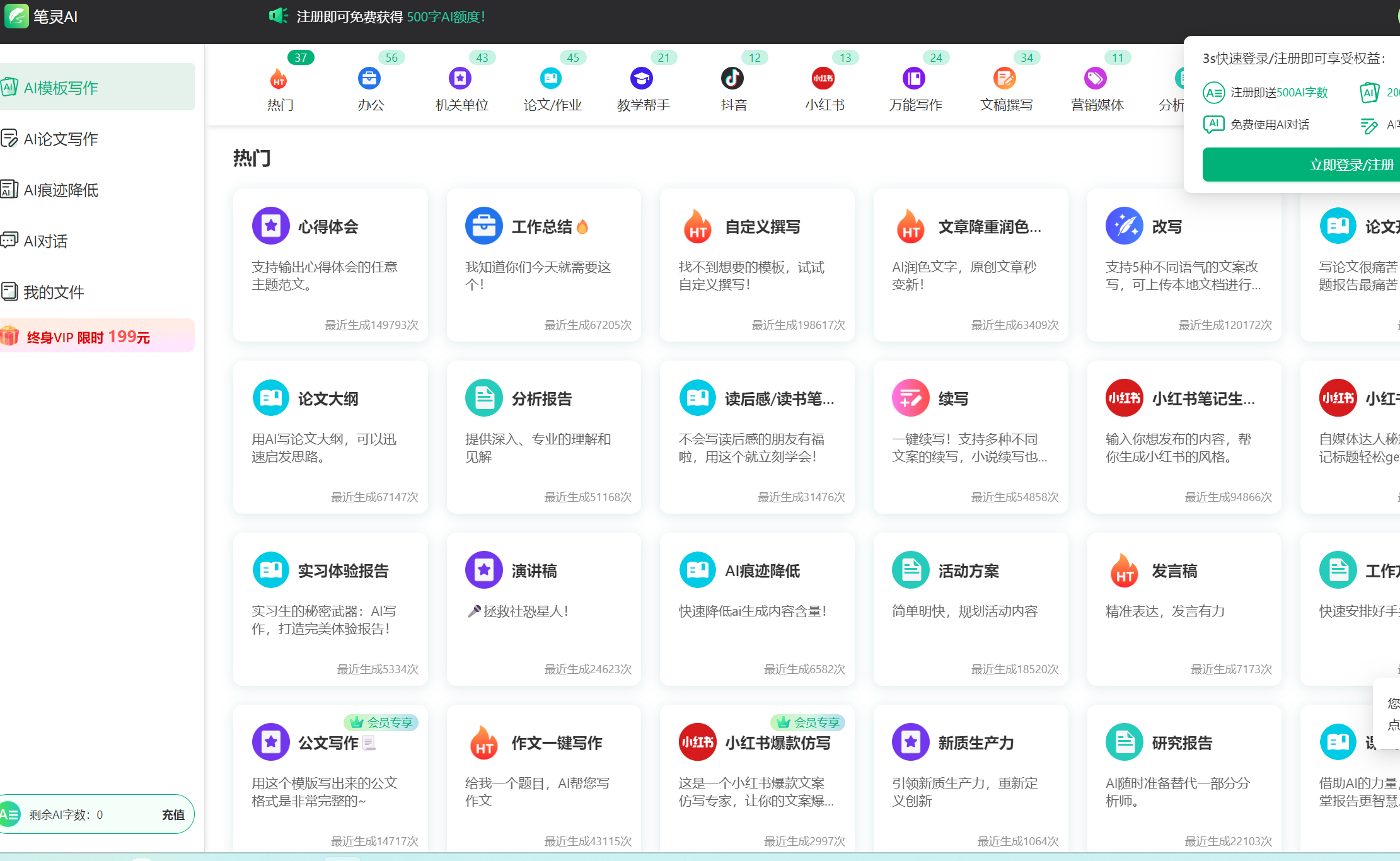1400x861 pixels.
Task: Choose the 教学帮手 graduation cap icon
Action: point(642,79)
